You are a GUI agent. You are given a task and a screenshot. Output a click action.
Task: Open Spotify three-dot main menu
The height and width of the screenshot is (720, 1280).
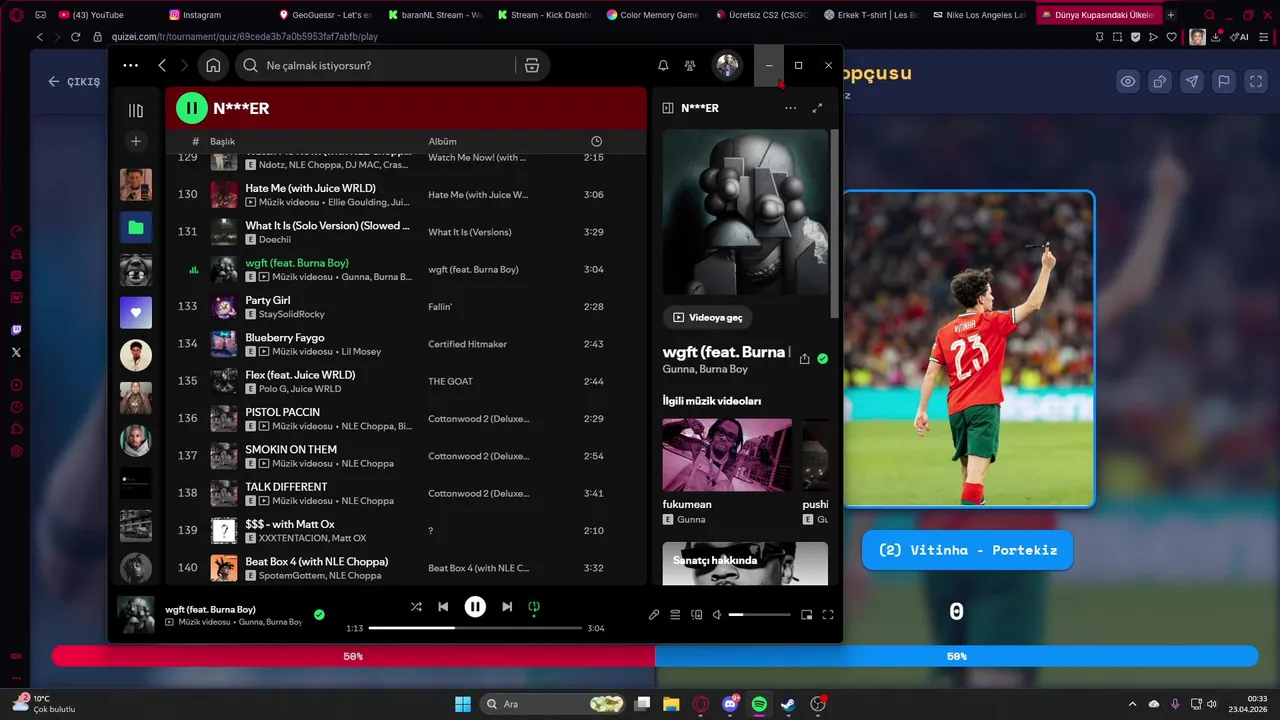coord(131,65)
